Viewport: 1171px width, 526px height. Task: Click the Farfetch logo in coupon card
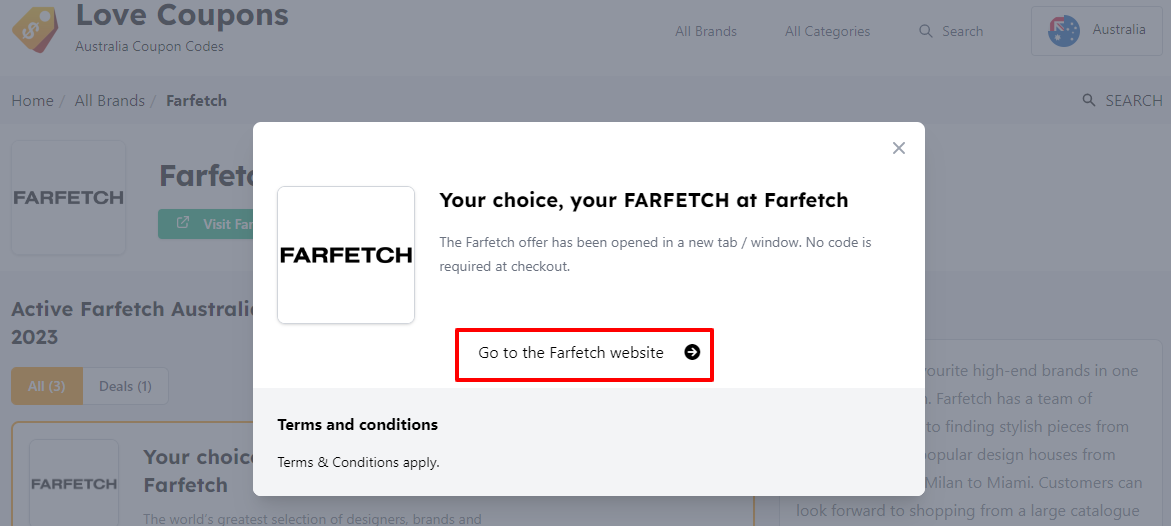point(74,484)
